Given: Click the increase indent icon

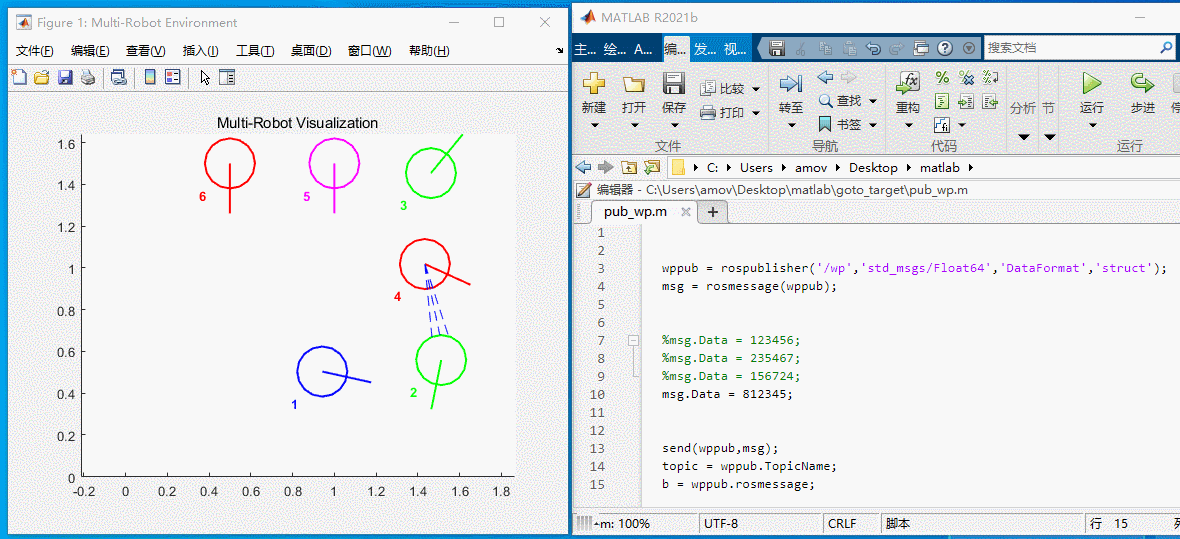Looking at the screenshot, I should (x=966, y=100).
